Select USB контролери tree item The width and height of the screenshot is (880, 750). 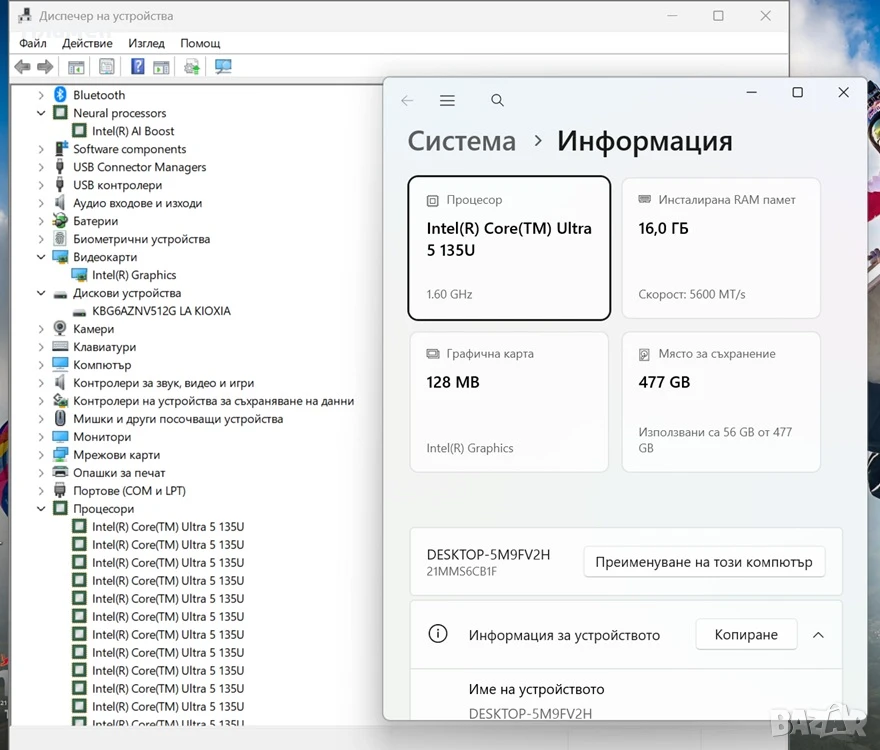tap(117, 185)
